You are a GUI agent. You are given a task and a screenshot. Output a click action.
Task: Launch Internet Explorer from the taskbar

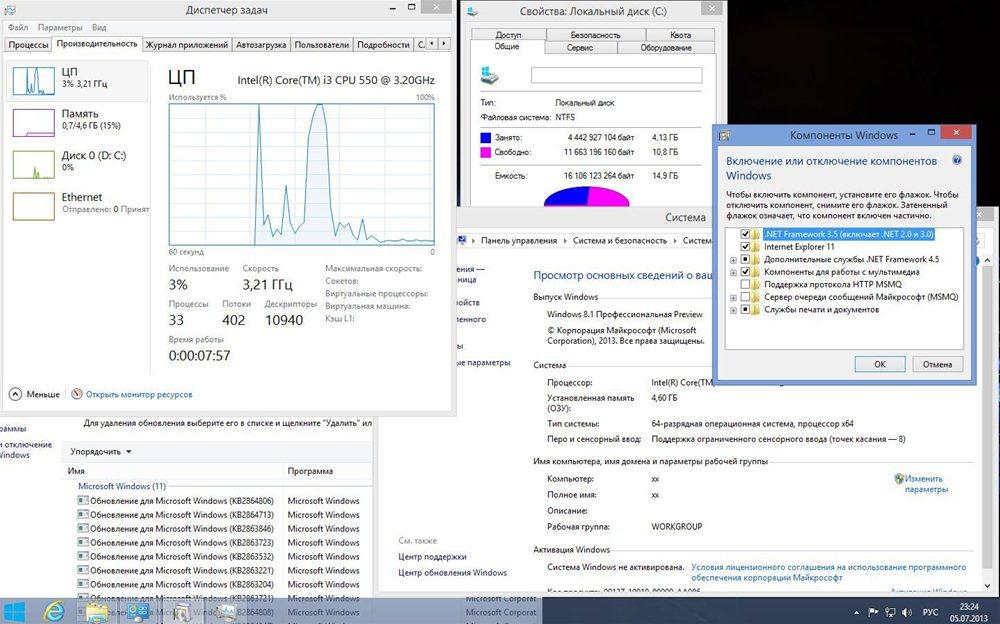point(54,610)
